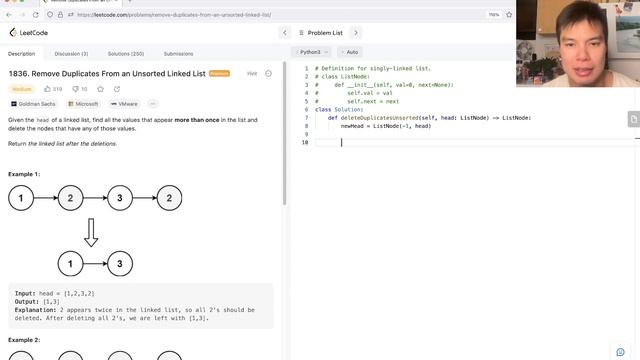The height and width of the screenshot is (360, 640).
Task: Click the Example 1 heading
Action: 24,174
